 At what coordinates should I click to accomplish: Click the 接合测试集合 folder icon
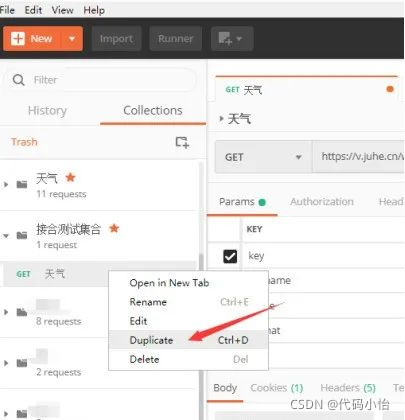click(22, 235)
